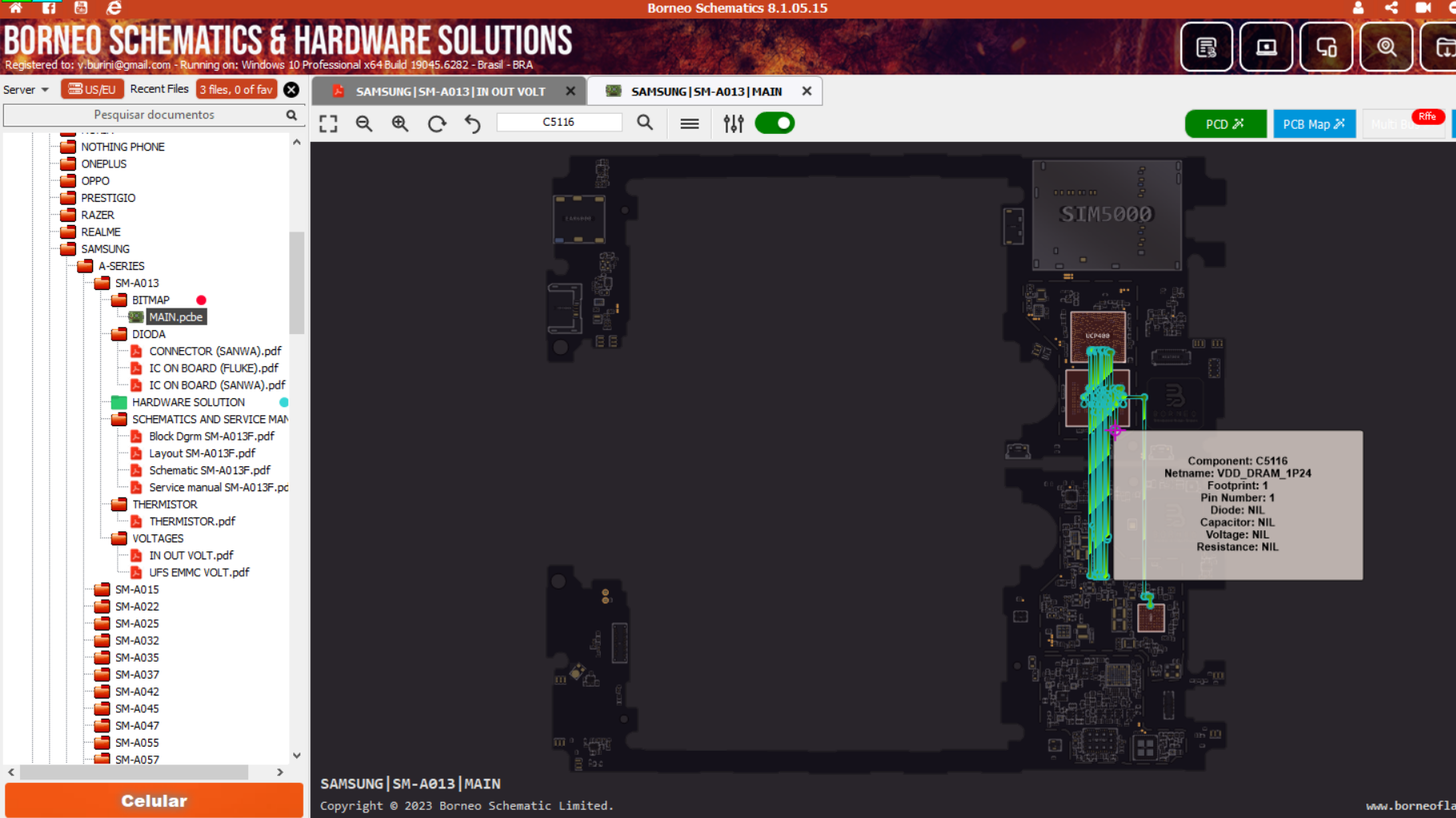Viewport: 1456px width, 818px height.
Task: Select MAIN.pcbe file
Action: pyautogui.click(x=175, y=317)
